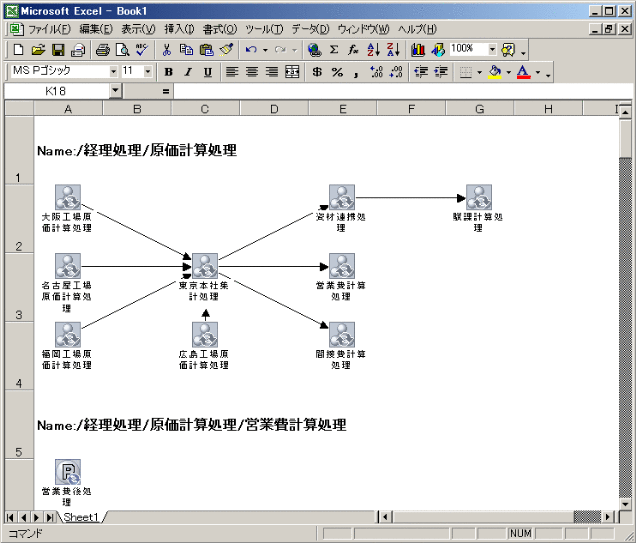The image size is (637, 544).
Task: Click column C header
Action: pos(204,108)
